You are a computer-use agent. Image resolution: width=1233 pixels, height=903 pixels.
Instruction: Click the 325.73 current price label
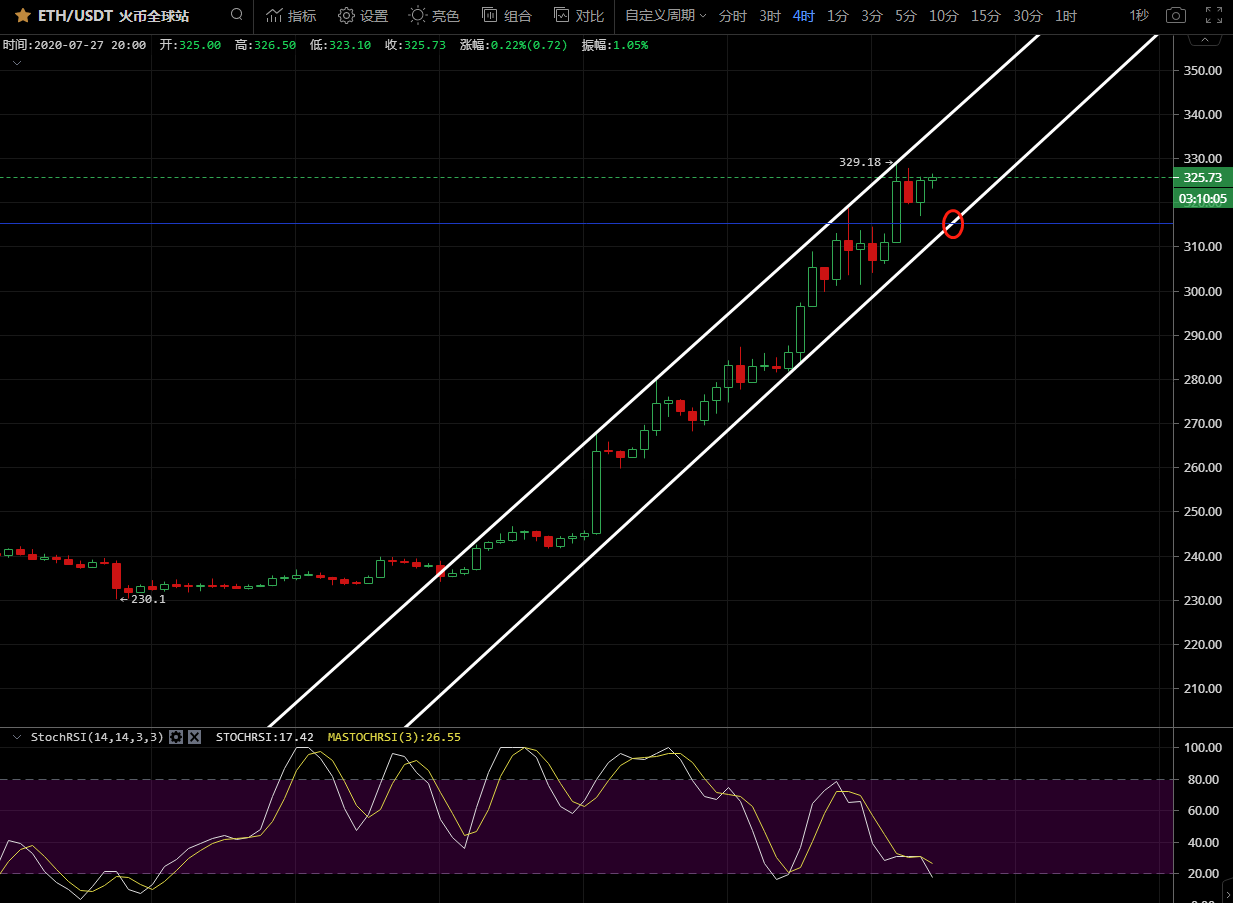pyautogui.click(x=1202, y=178)
